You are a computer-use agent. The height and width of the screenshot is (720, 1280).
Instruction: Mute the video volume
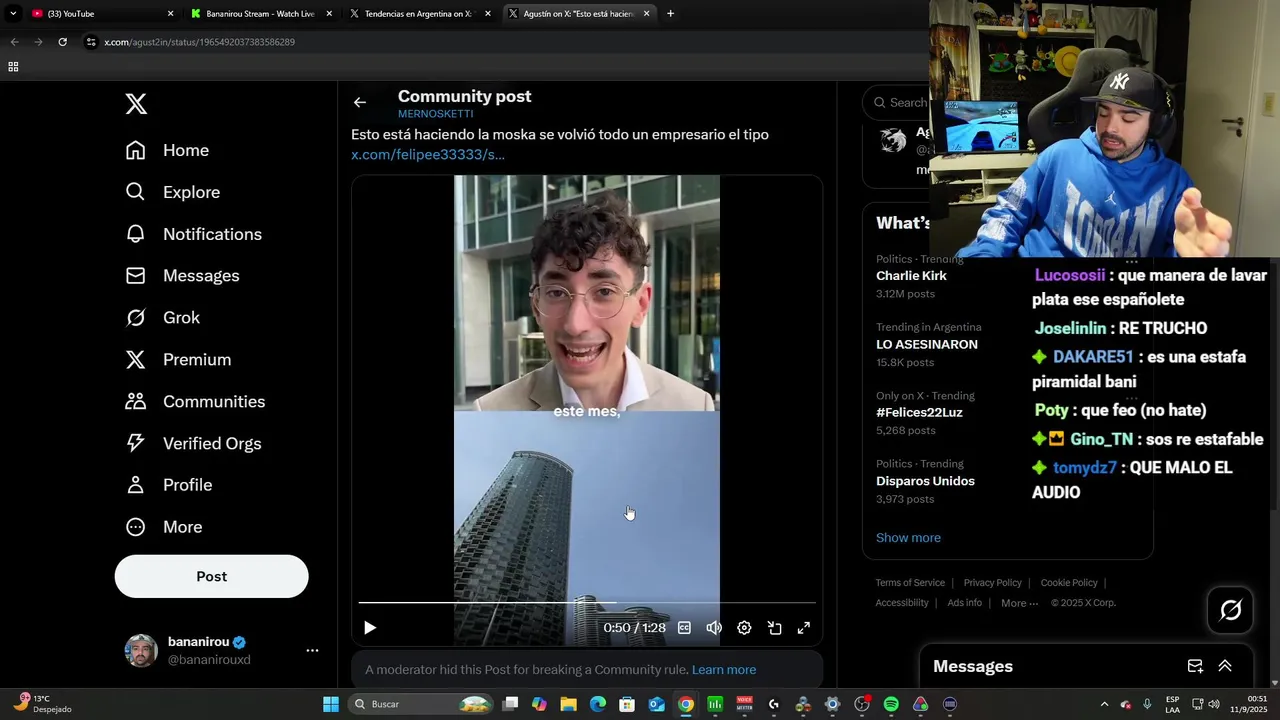click(714, 628)
